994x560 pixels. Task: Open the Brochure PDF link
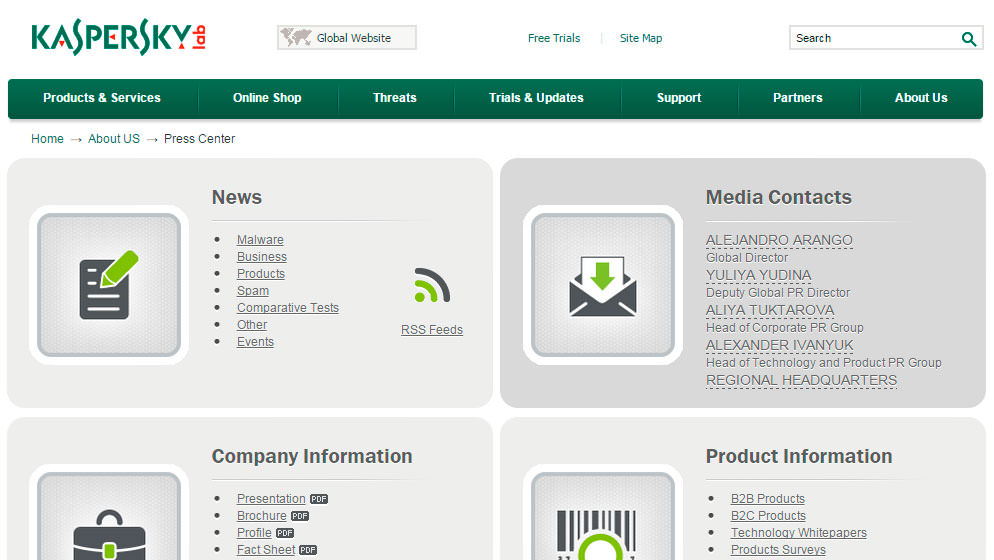[x=261, y=516]
